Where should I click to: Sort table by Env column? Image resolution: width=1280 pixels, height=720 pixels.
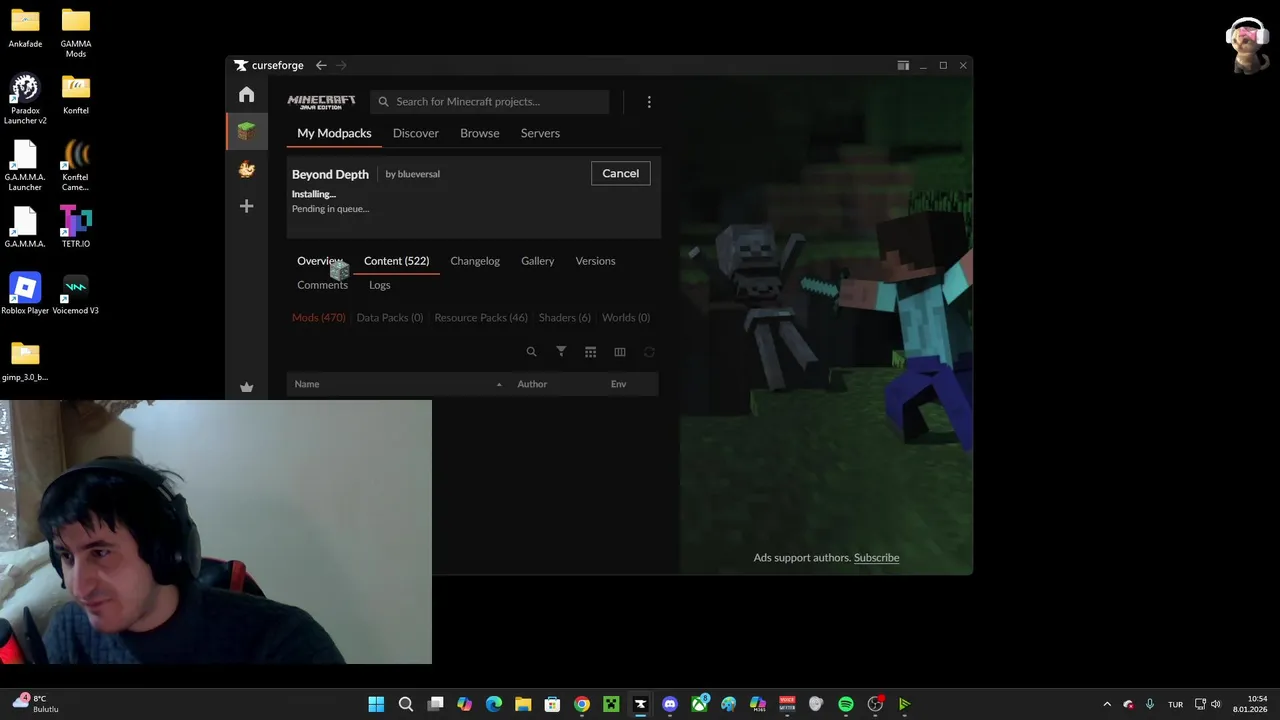pos(619,384)
